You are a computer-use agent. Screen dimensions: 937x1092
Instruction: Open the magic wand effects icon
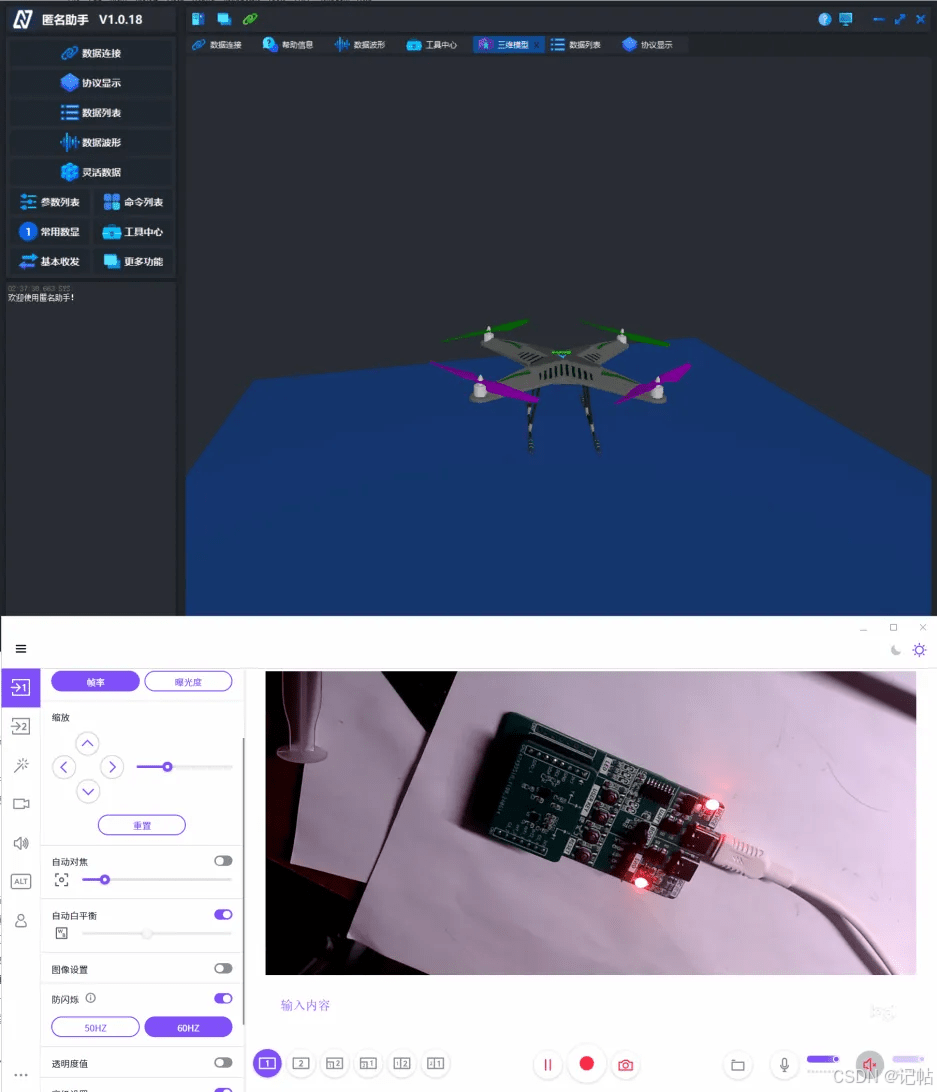[21, 765]
